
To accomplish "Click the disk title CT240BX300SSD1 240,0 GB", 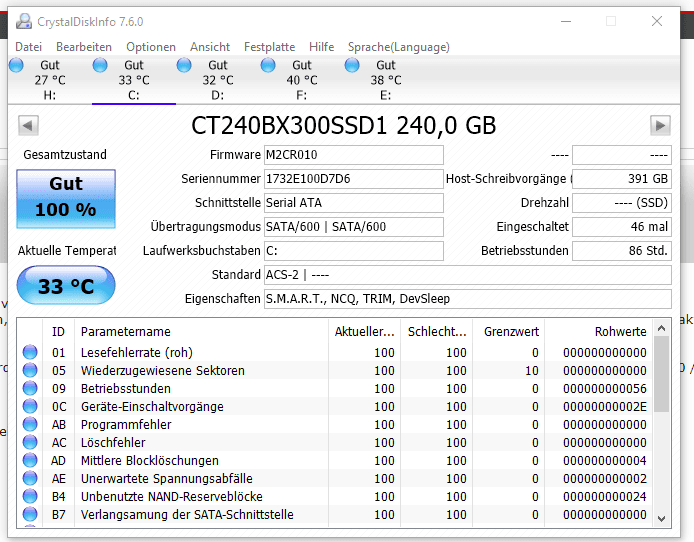I will coord(343,126).
